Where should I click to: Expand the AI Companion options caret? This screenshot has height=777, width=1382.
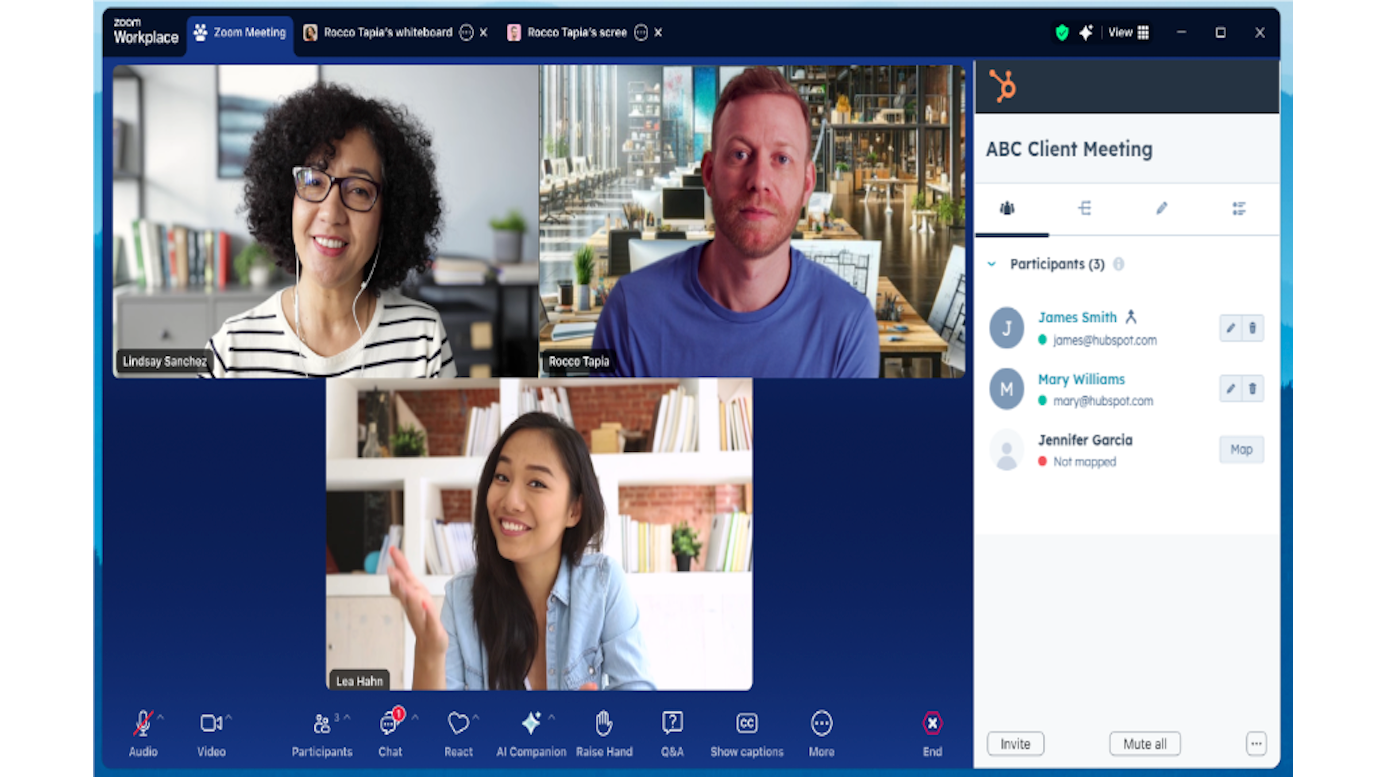tap(551, 717)
